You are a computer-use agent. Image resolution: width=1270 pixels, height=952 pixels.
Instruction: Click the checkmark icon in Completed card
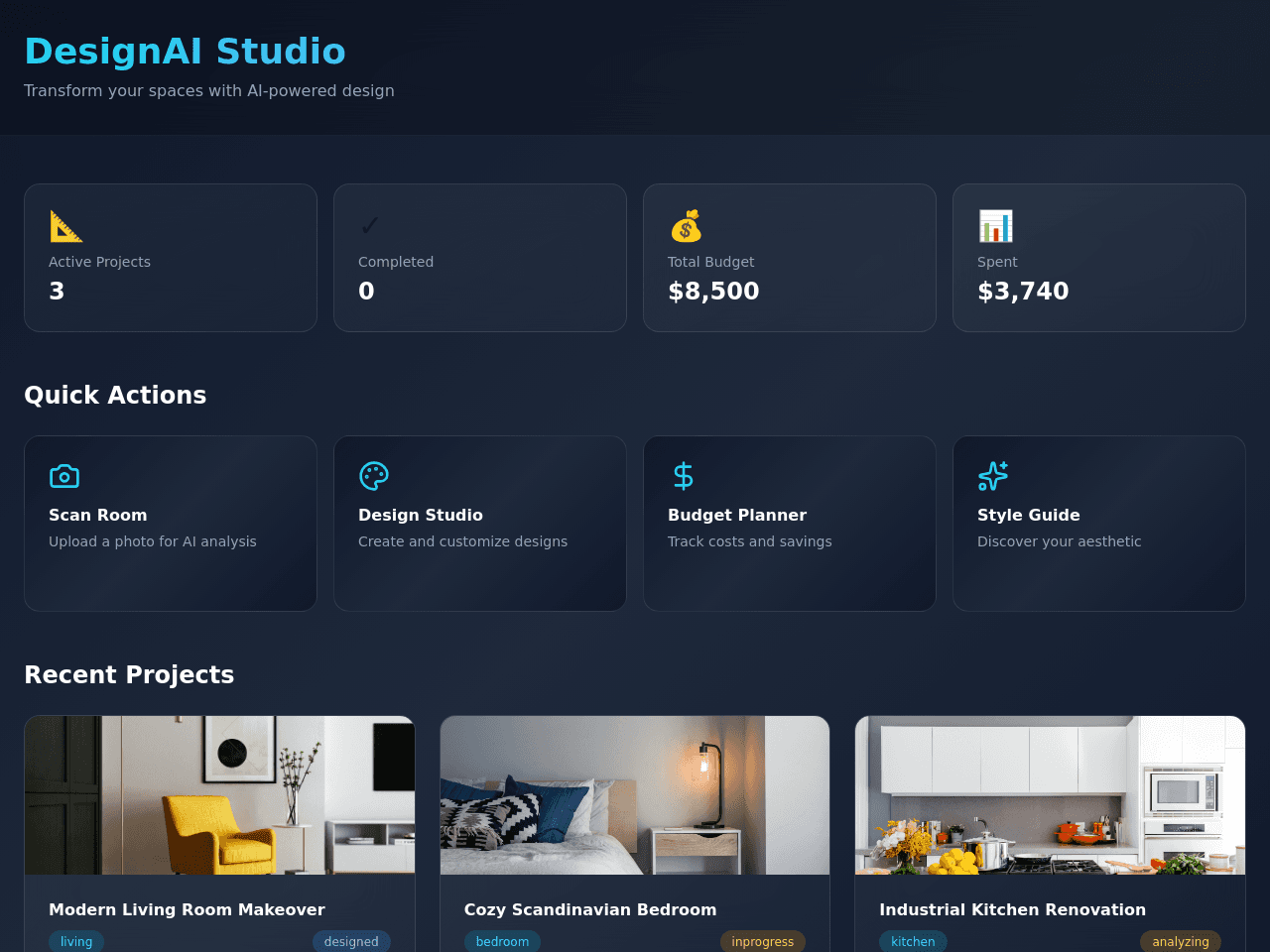pyautogui.click(x=369, y=226)
